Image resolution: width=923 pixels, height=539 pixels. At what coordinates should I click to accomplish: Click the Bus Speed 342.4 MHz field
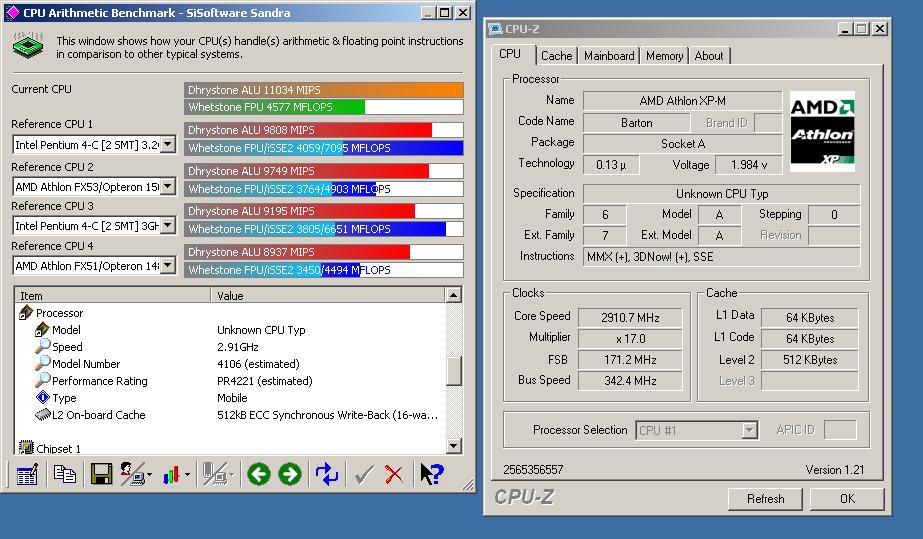point(630,381)
